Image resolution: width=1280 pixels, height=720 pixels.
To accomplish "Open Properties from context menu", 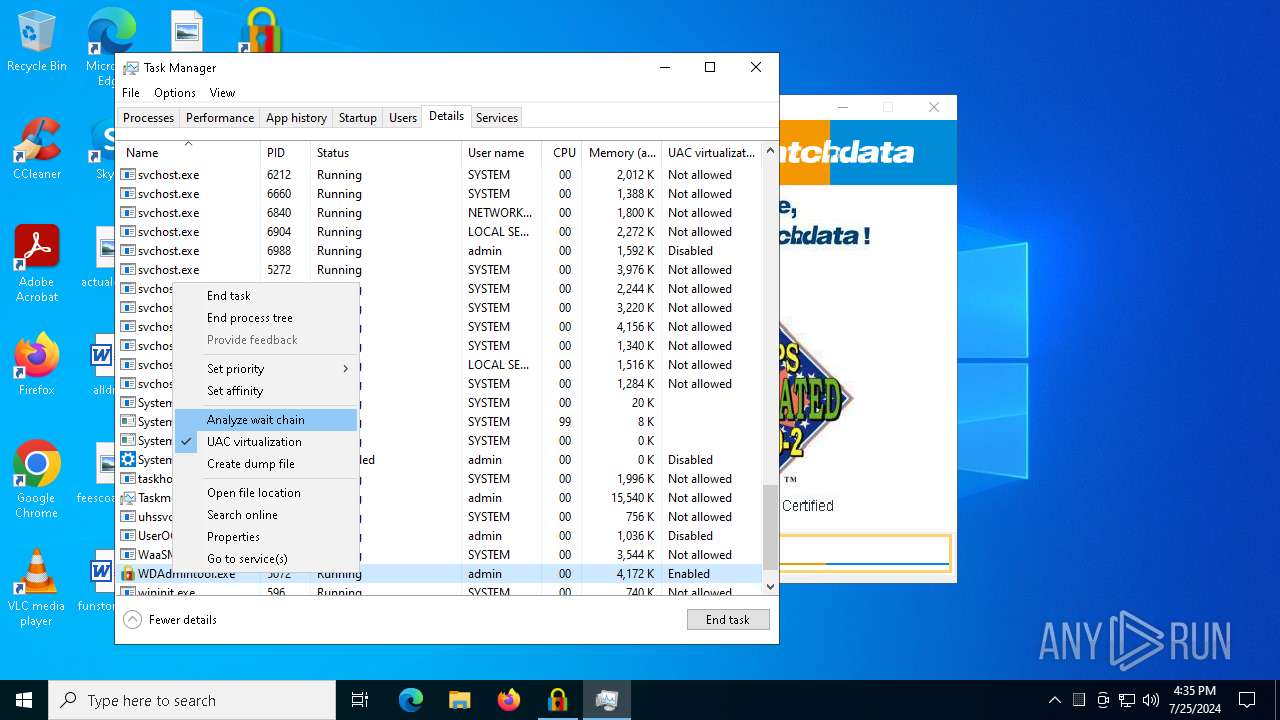I will click(x=266, y=537).
